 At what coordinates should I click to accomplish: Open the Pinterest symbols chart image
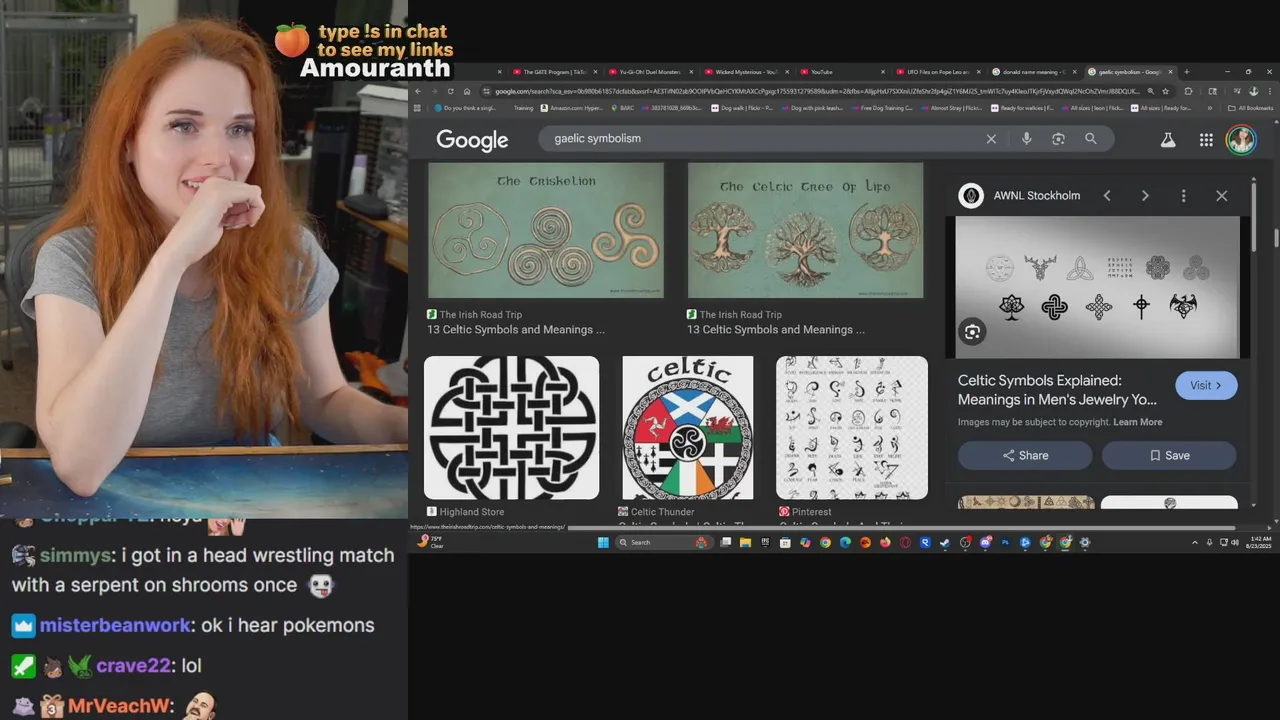852,428
